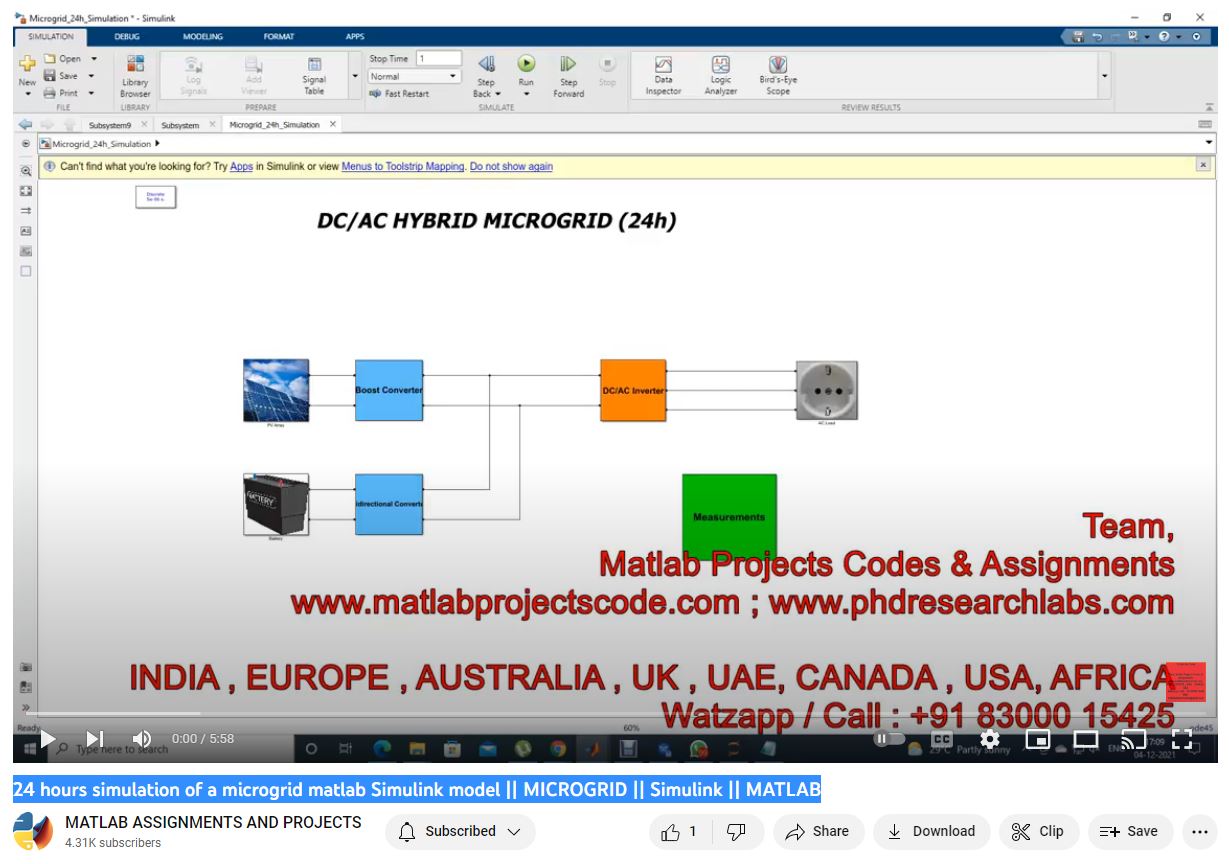The image size is (1229, 864).
Task: Like the video
Action: coord(678,831)
